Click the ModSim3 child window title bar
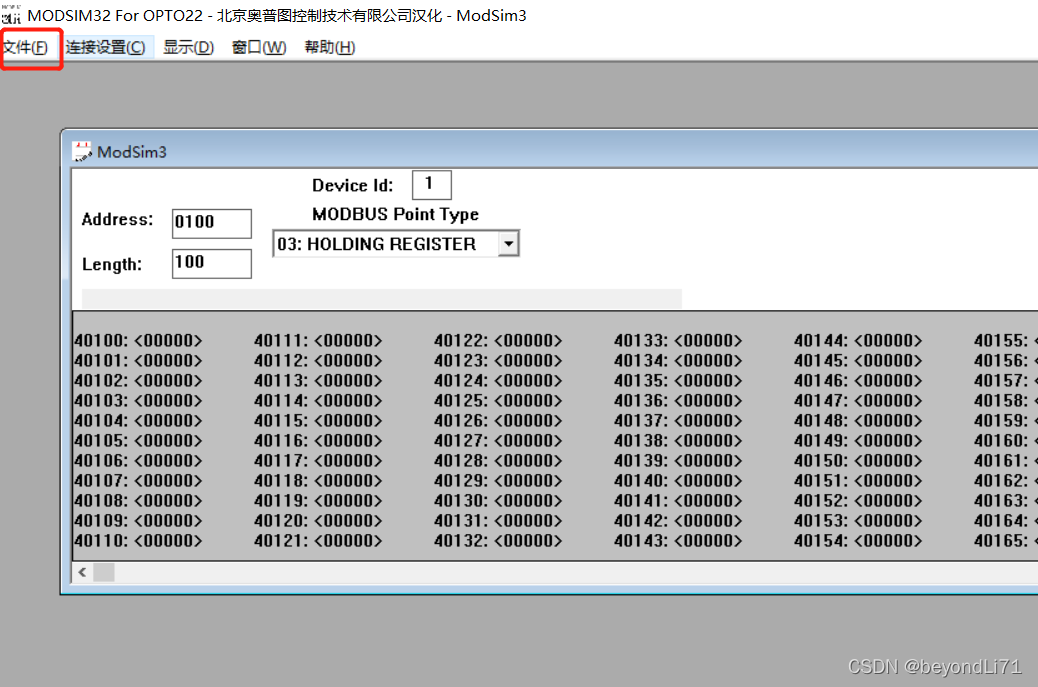 tap(551, 151)
